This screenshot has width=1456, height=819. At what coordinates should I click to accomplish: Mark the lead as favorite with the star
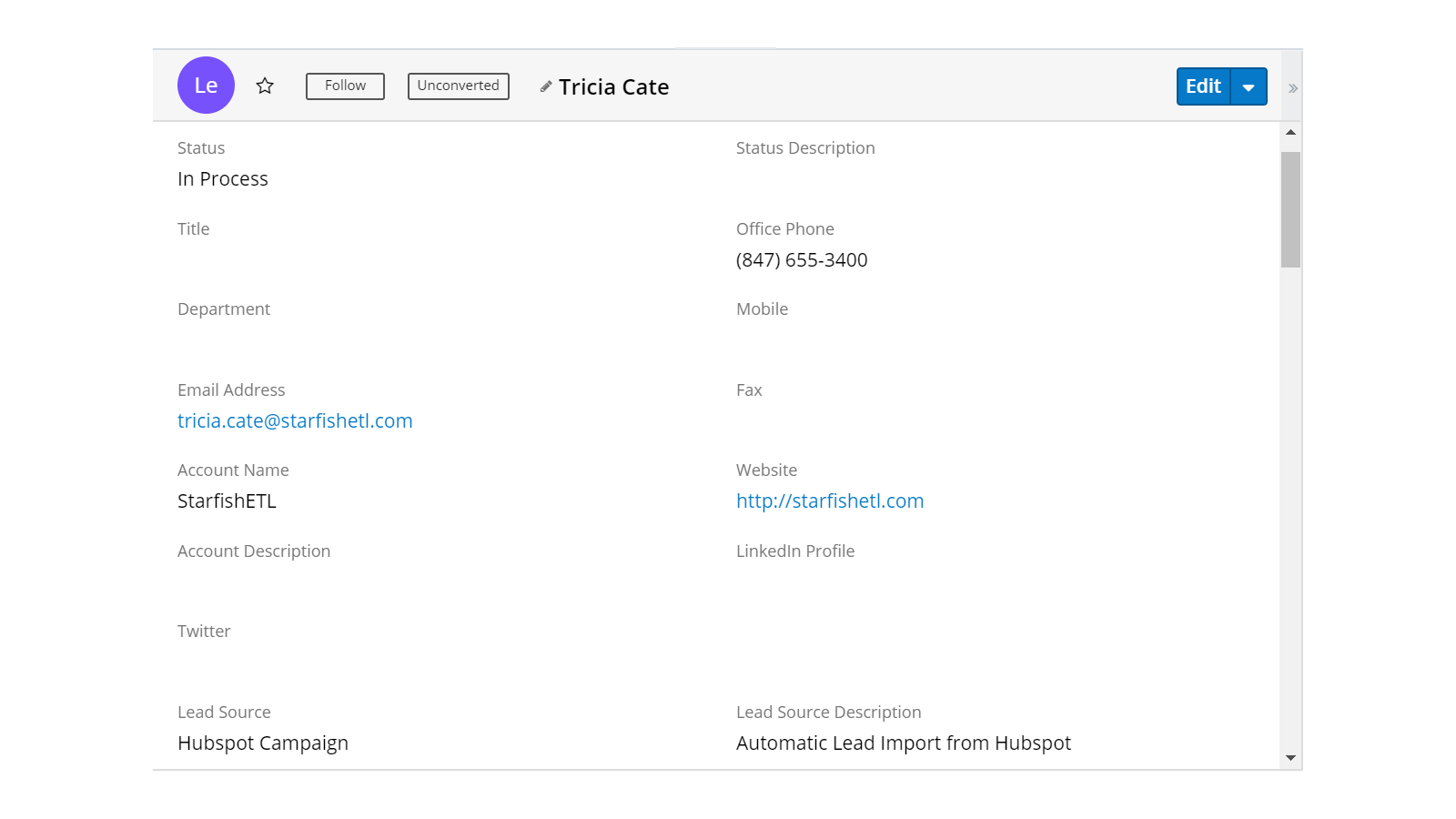pyautogui.click(x=265, y=86)
